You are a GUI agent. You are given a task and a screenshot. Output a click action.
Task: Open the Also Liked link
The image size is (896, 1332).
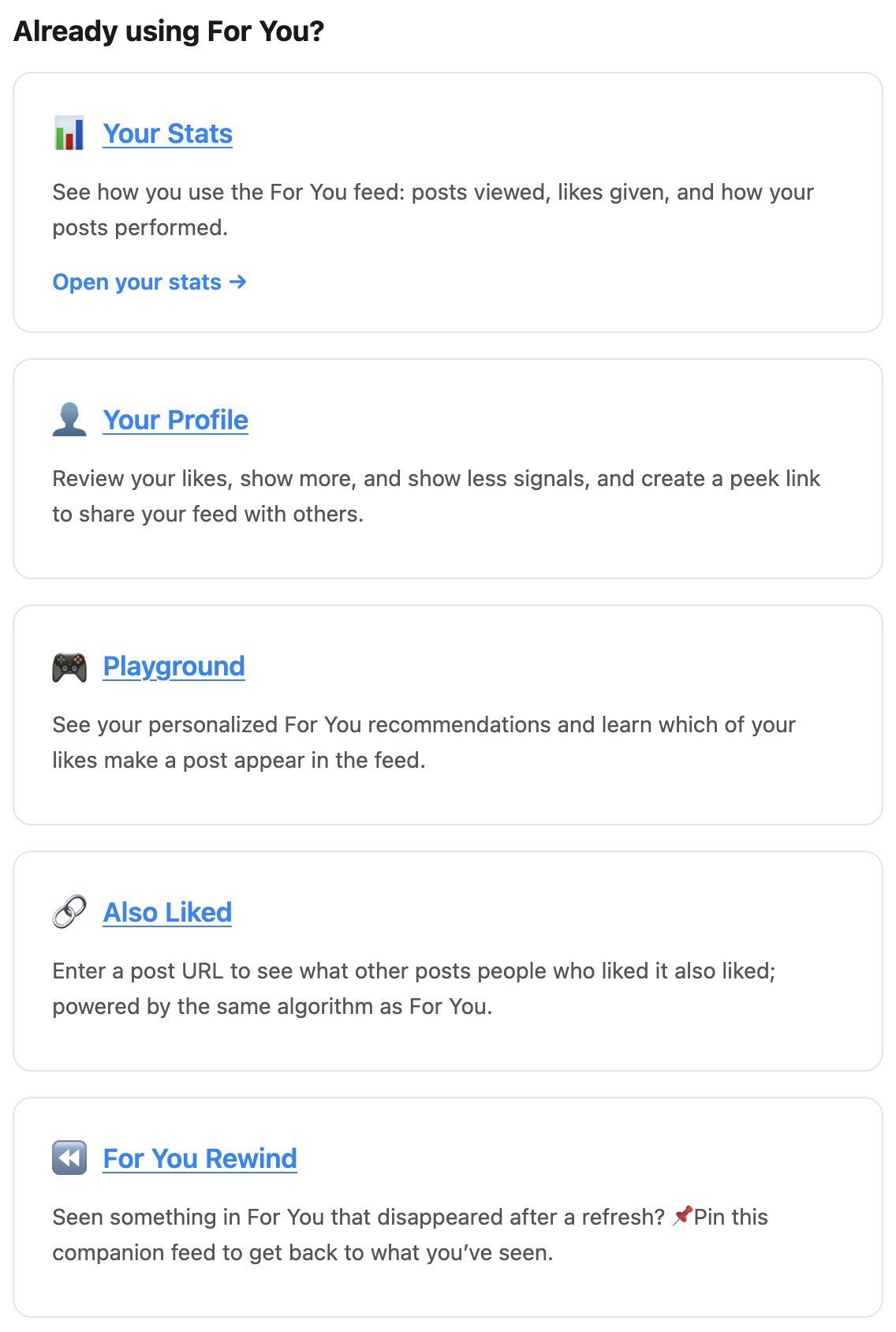point(168,912)
